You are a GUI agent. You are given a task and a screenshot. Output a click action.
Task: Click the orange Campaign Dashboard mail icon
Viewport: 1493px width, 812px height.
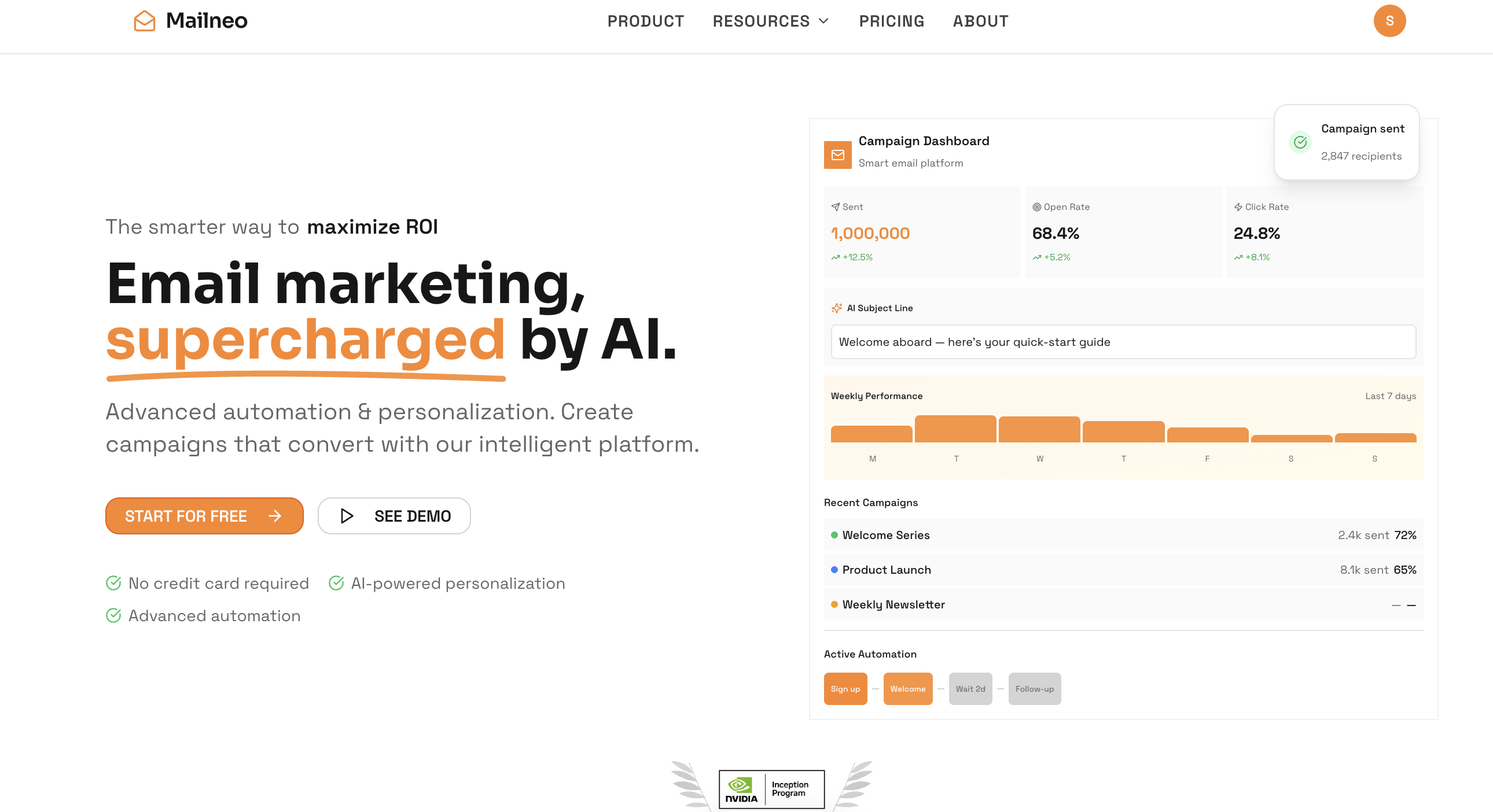pos(837,154)
